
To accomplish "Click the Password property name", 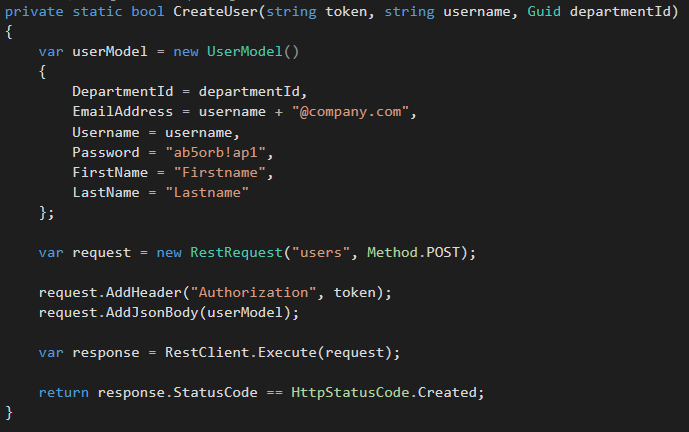I will coord(105,152).
